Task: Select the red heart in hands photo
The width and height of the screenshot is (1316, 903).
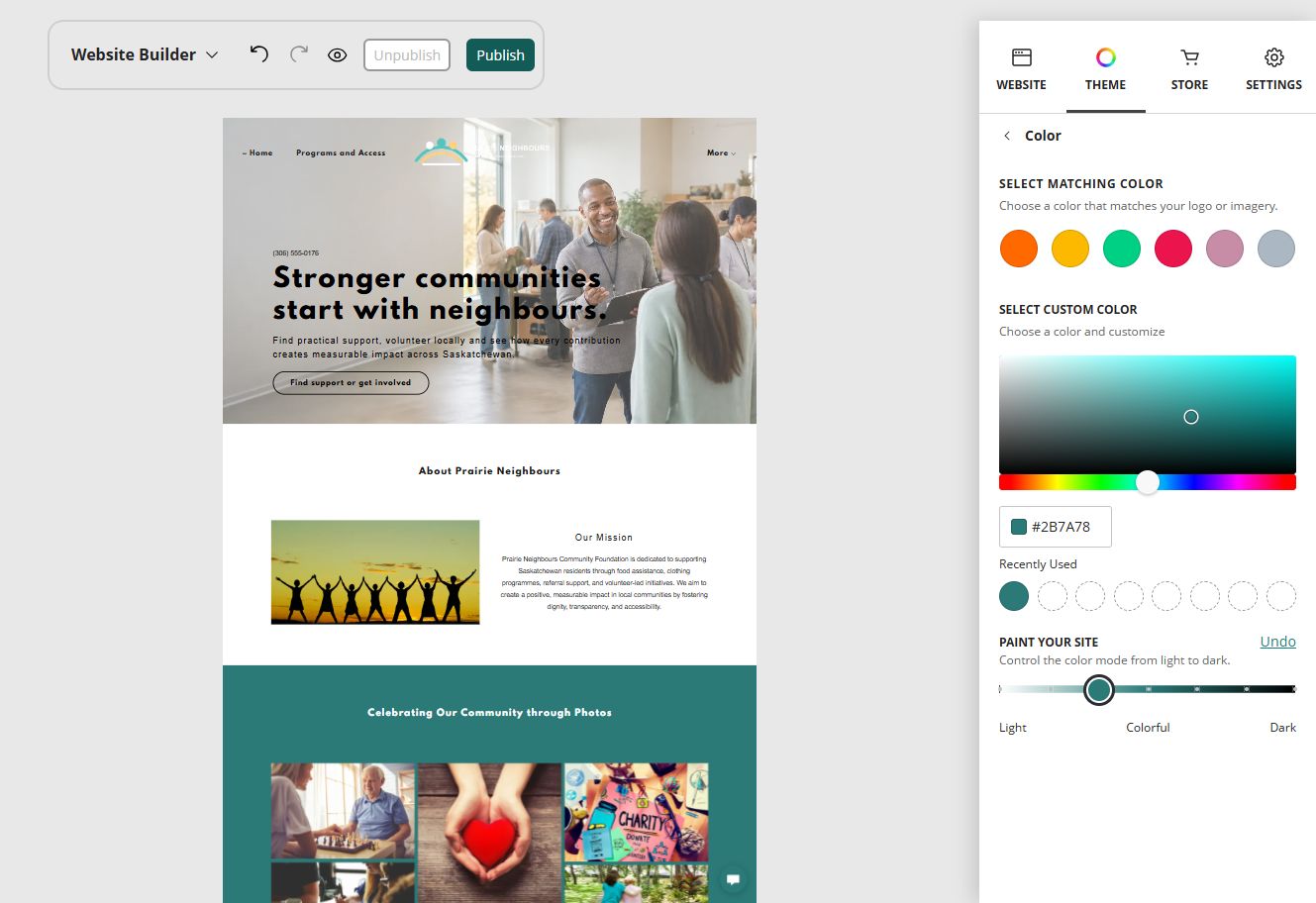Action: 489,833
